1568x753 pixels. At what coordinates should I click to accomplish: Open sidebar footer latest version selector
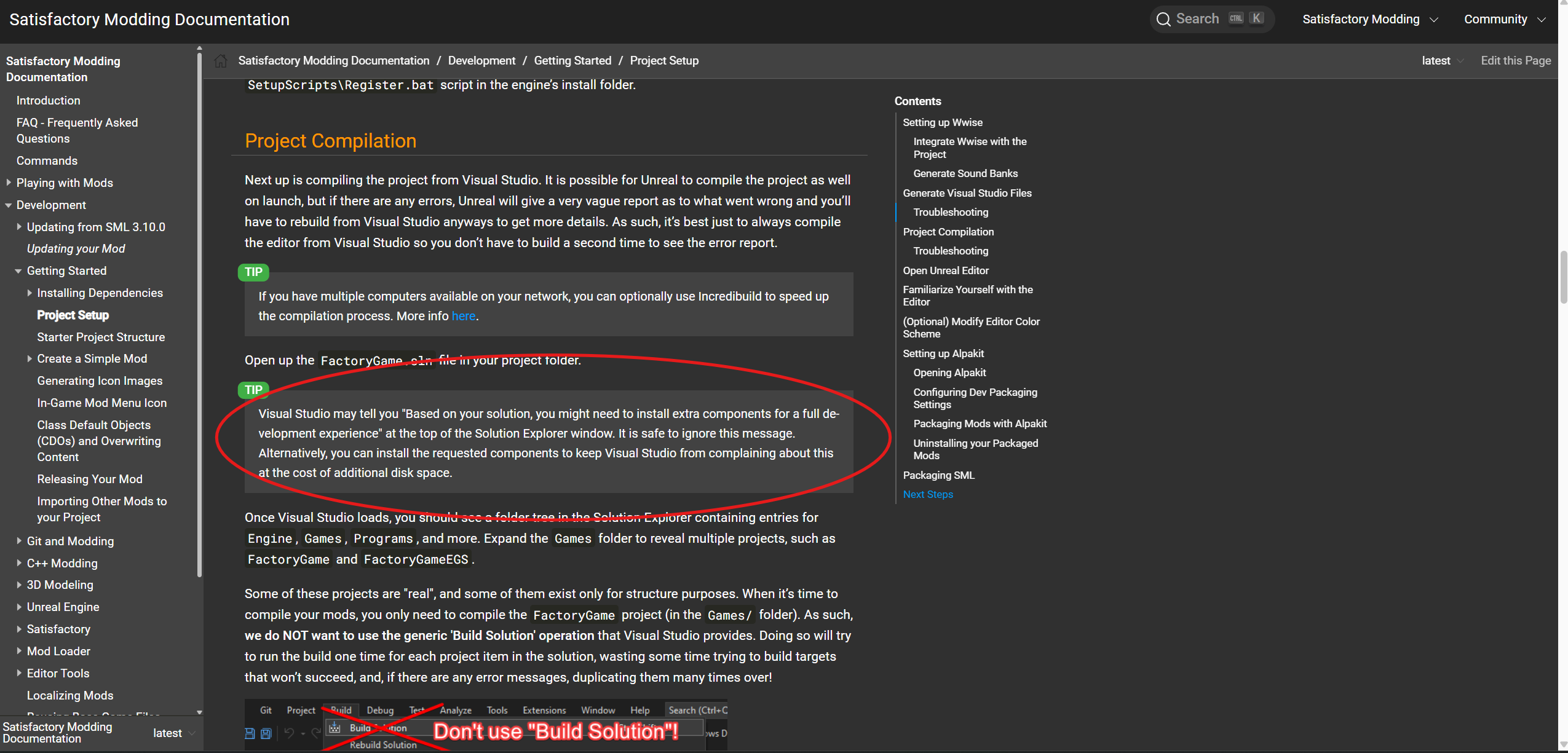[x=173, y=733]
